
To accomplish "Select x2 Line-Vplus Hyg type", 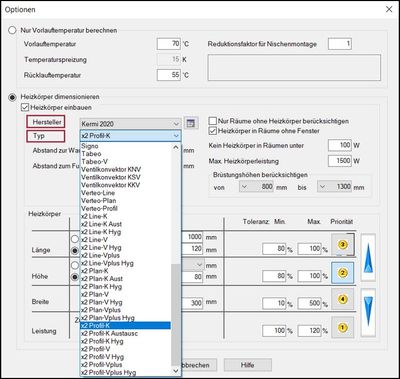I will click(125, 263).
